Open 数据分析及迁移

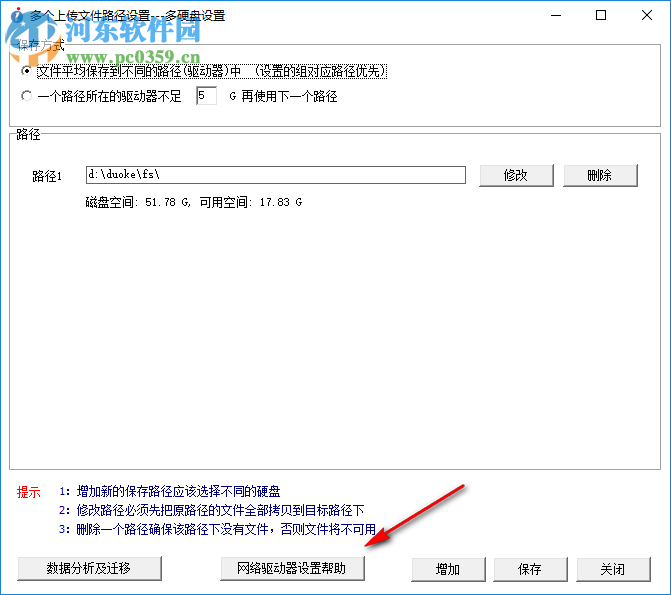coord(89,568)
